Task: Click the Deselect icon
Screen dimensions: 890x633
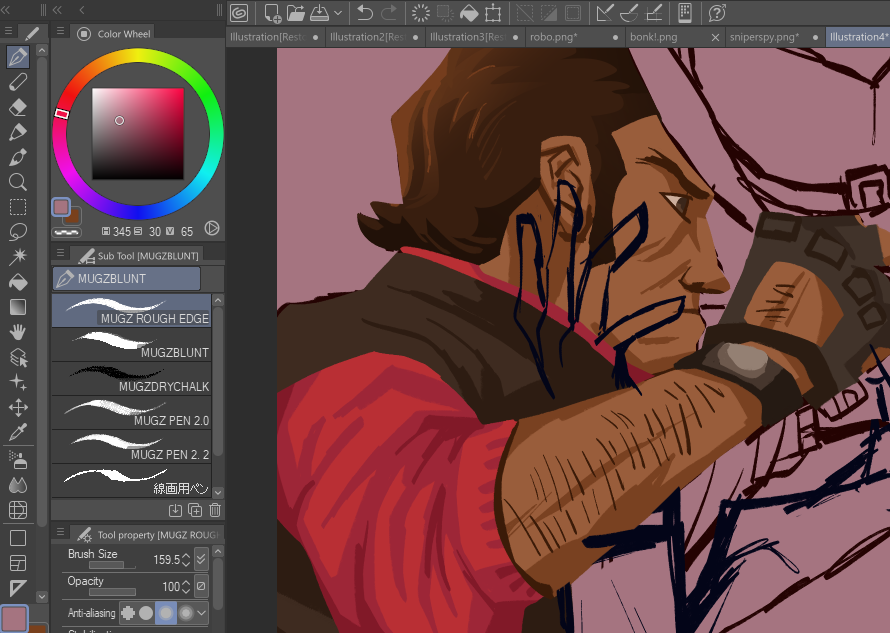Action: (x=524, y=12)
